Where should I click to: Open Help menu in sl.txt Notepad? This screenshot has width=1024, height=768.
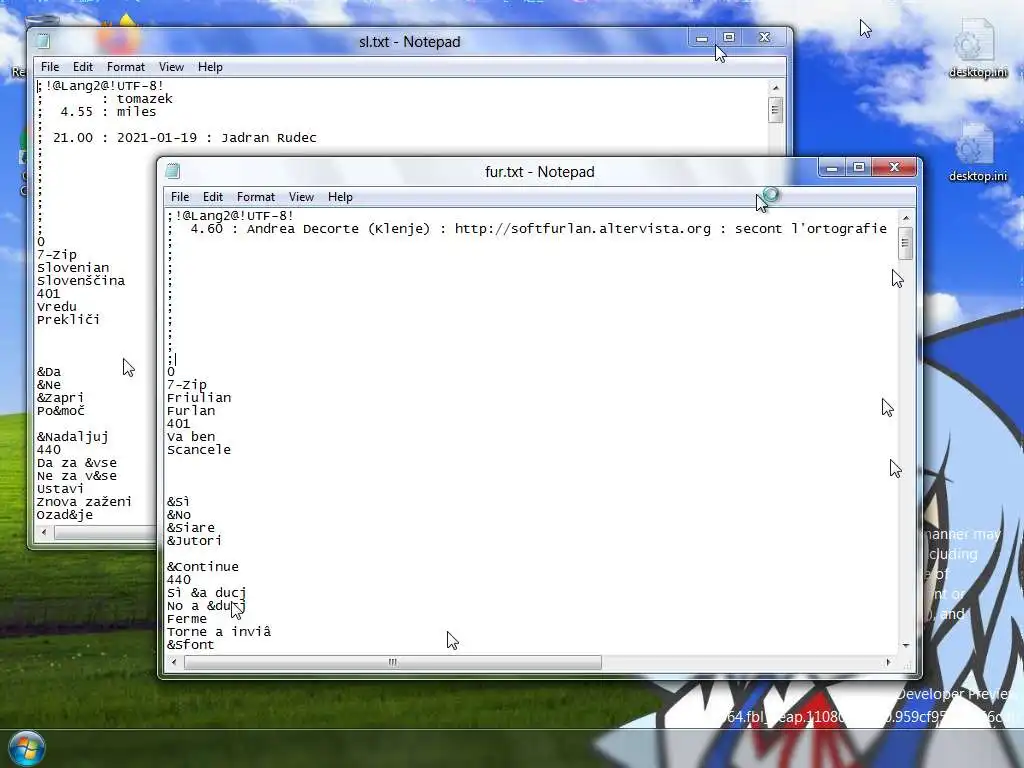tap(210, 67)
